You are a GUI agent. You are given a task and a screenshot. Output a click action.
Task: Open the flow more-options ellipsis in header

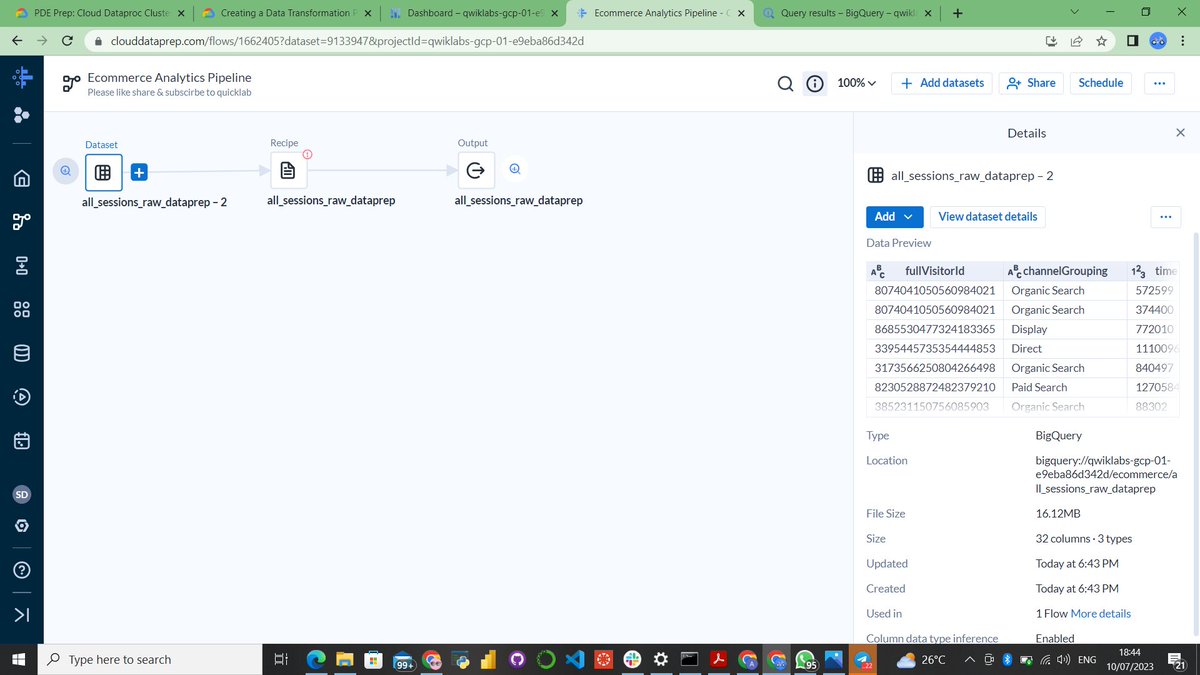point(1159,83)
